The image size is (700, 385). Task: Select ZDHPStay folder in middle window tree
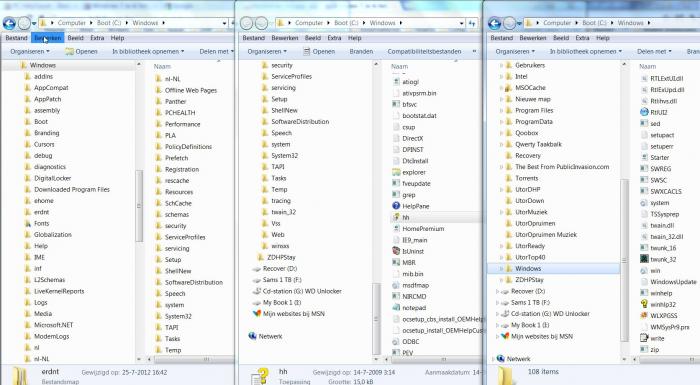coord(276,257)
